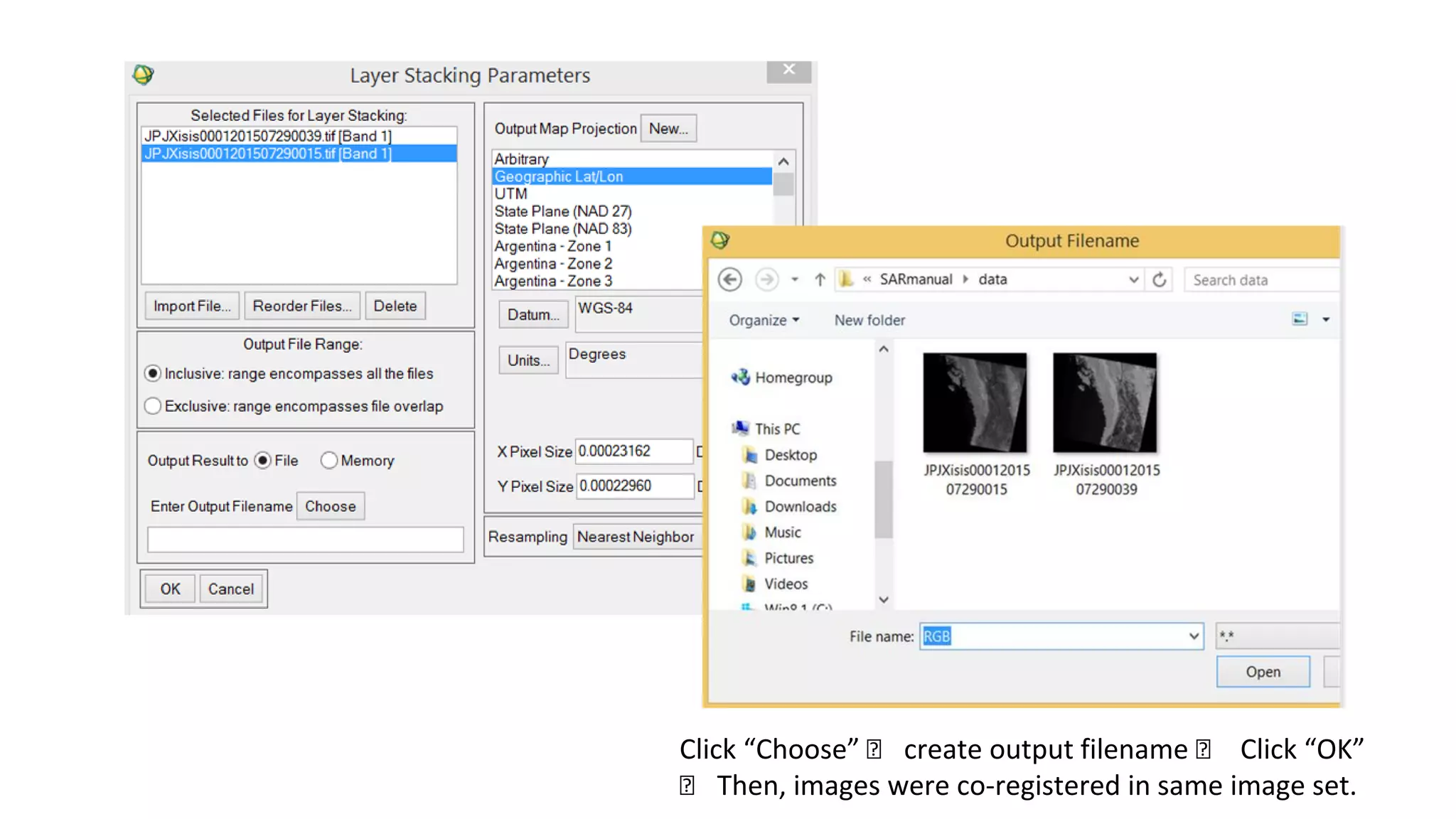Click the ENVI logo in Layer Stacking Parameters title

click(143, 75)
